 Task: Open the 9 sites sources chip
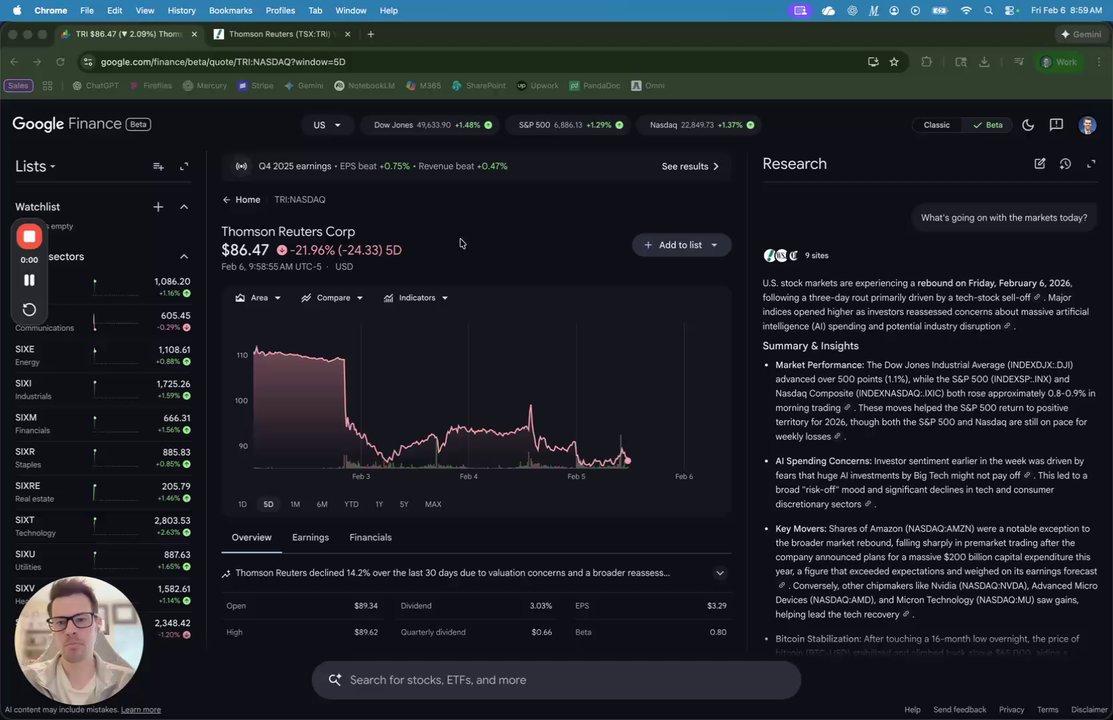click(x=796, y=256)
